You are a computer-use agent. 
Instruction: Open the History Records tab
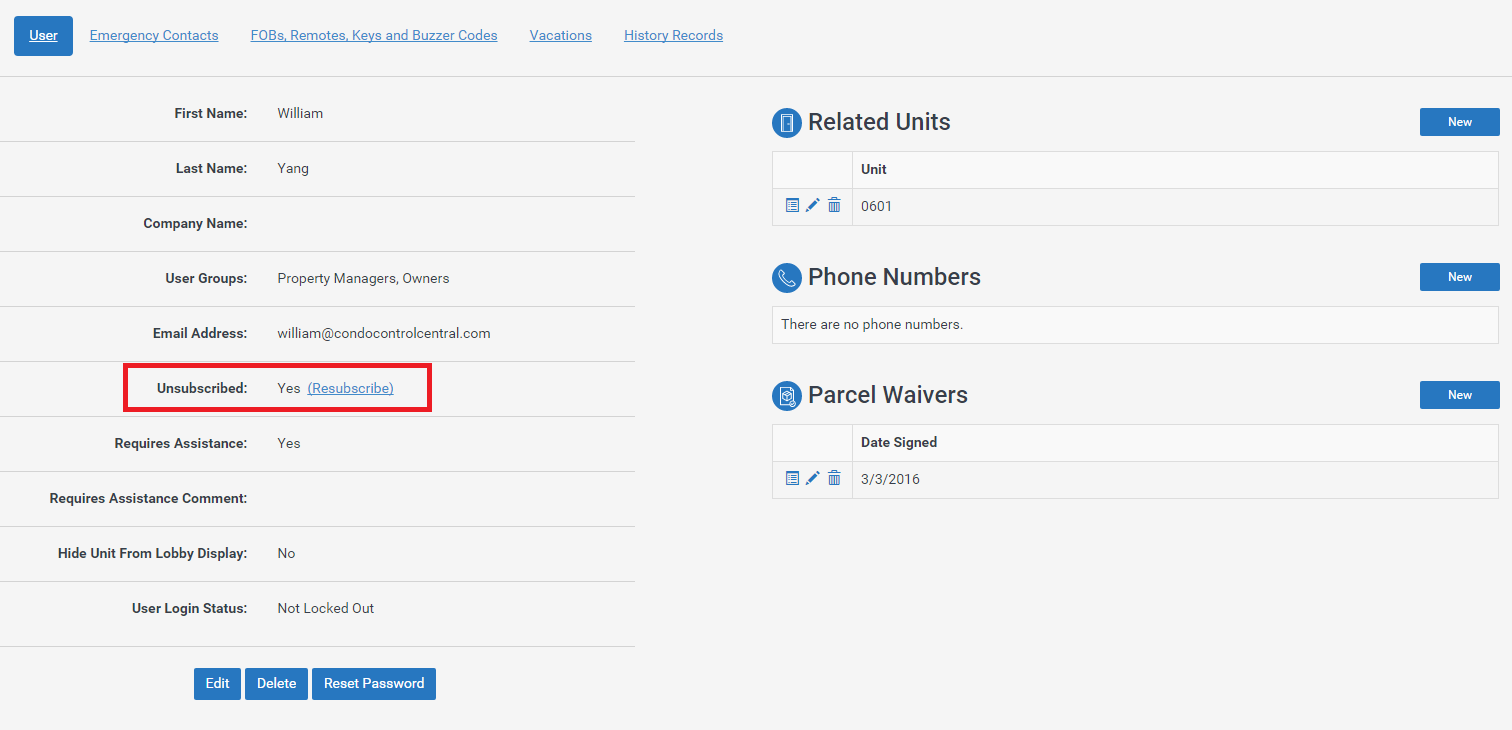point(673,35)
